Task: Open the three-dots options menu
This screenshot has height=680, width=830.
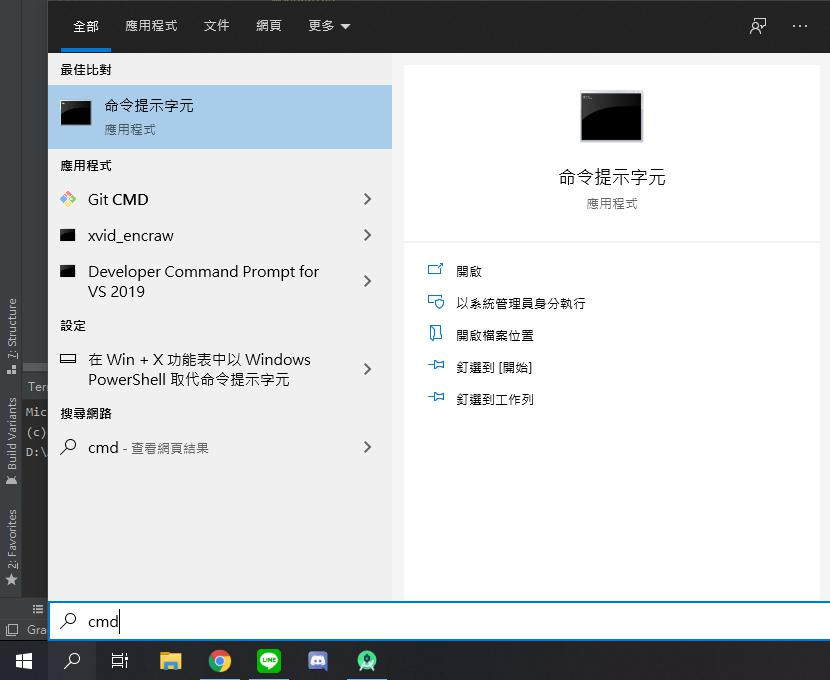Action: (x=799, y=26)
